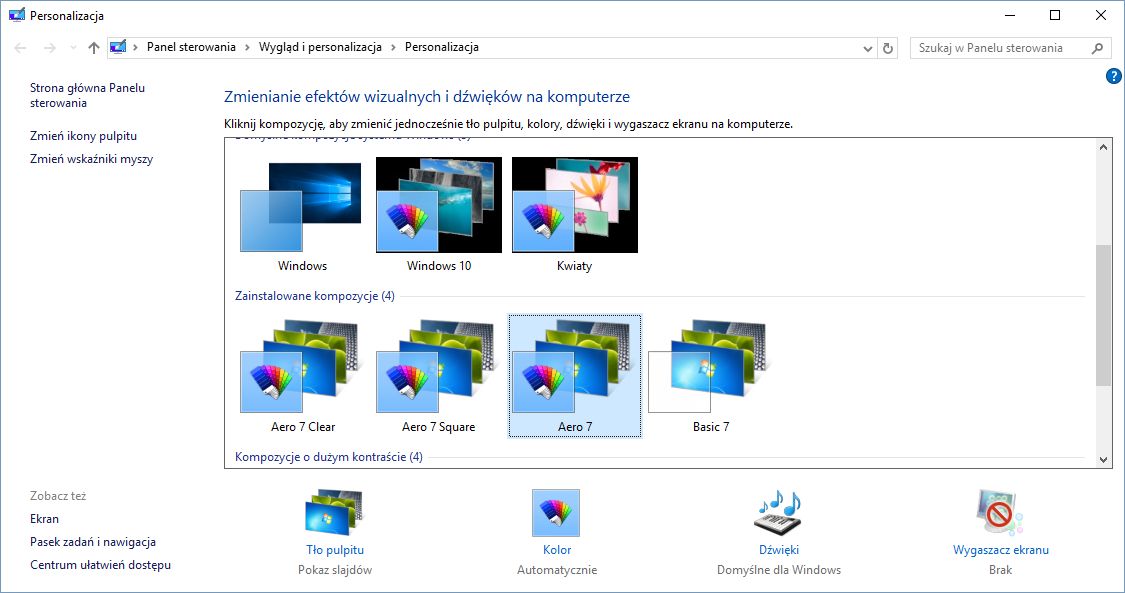The width and height of the screenshot is (1125, 593).
Task: Click the theme list scrollbar thumb
Action: [1103, 316]
